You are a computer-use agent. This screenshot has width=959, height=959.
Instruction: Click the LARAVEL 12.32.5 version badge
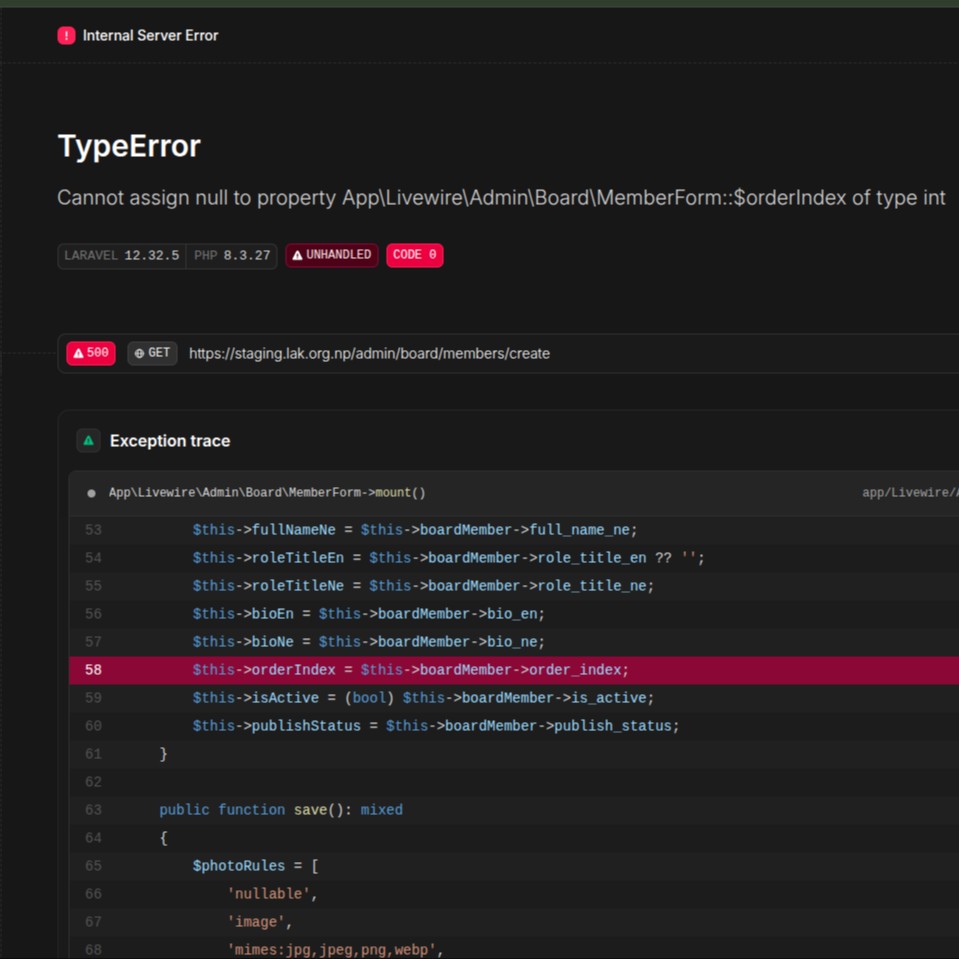[x=122, y=256]
